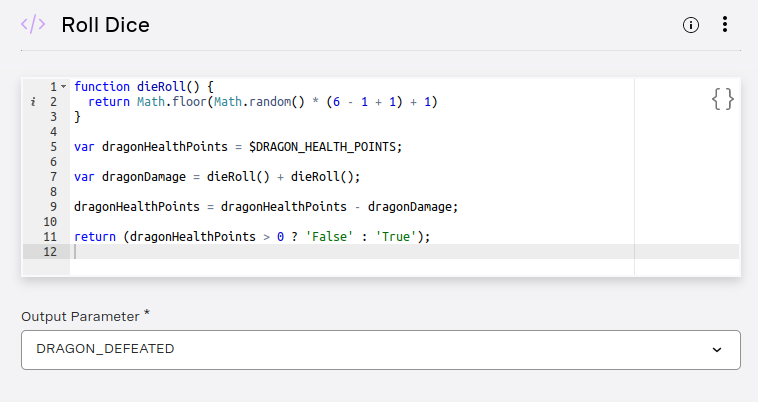The height and width of the screenshot is (402, 758).
Task: Click the 'True' string in return line
Action: (x=396, y=237)
